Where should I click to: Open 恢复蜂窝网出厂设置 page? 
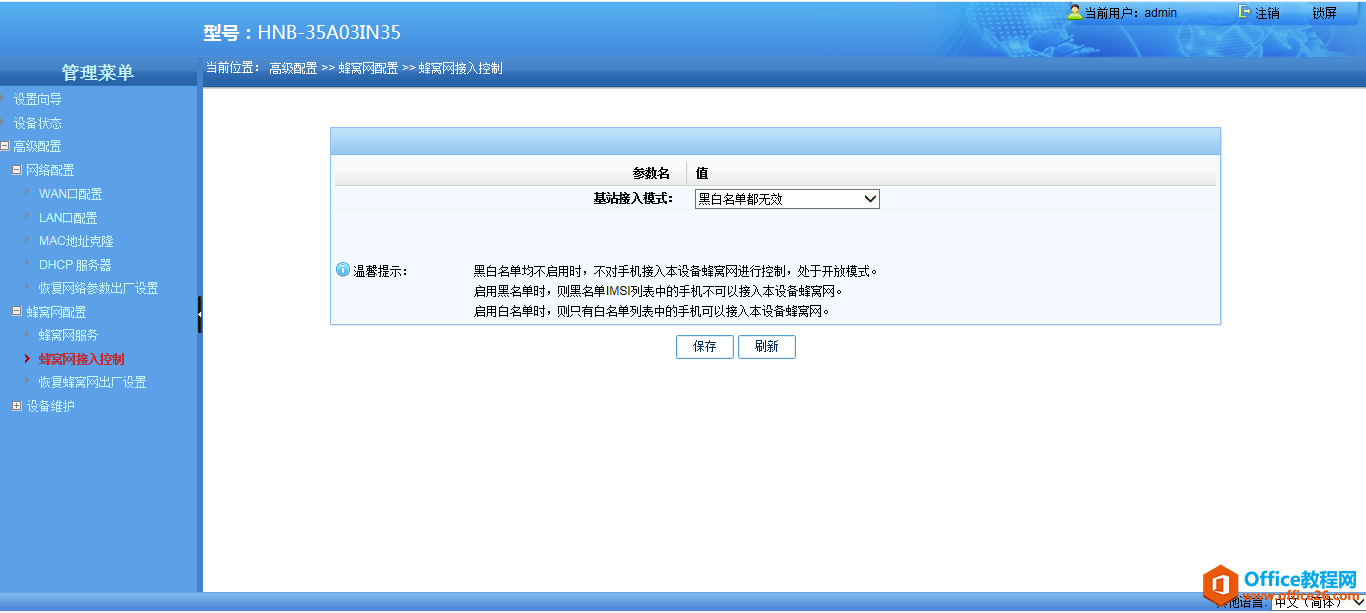pos(92,382)
